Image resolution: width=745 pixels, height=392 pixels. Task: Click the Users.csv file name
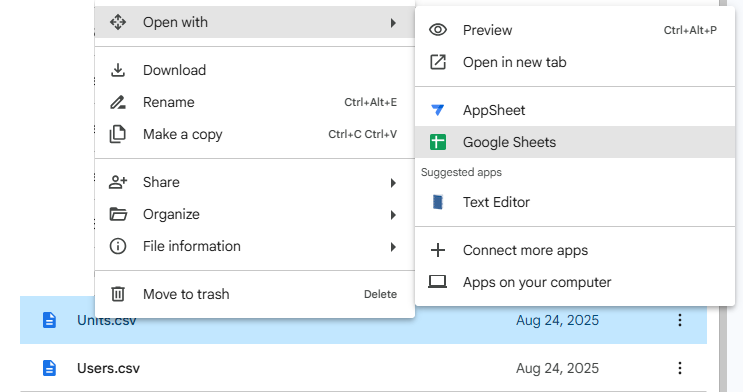[x=108, y=368]
